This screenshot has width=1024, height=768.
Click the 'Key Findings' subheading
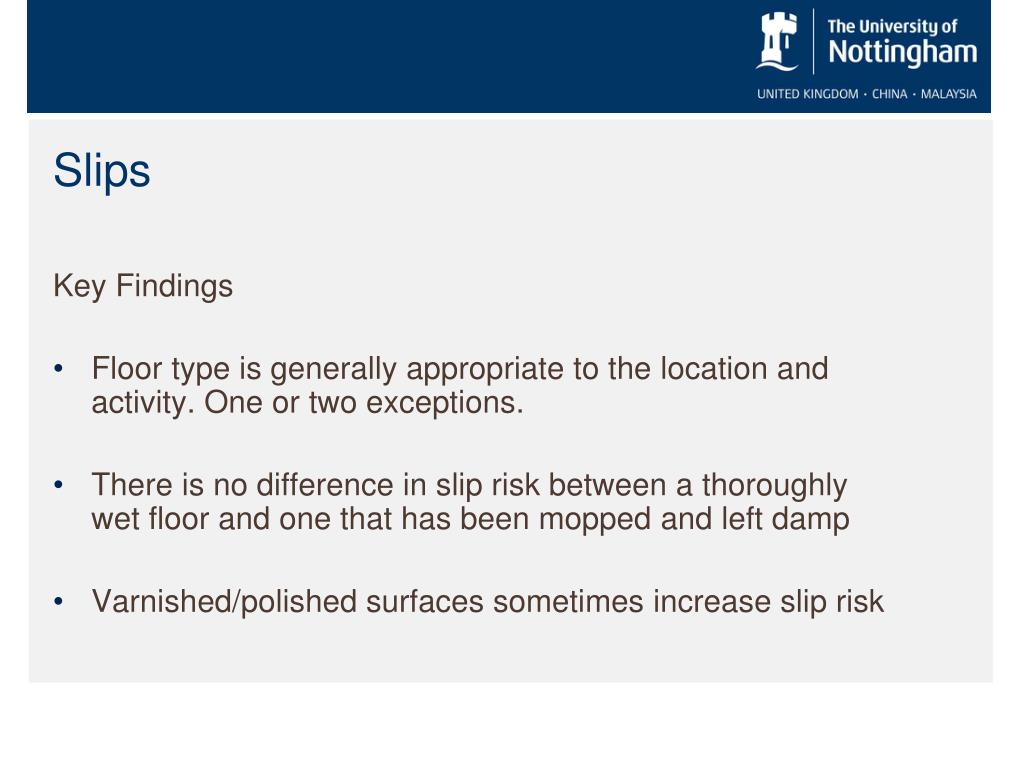(143, 286)
